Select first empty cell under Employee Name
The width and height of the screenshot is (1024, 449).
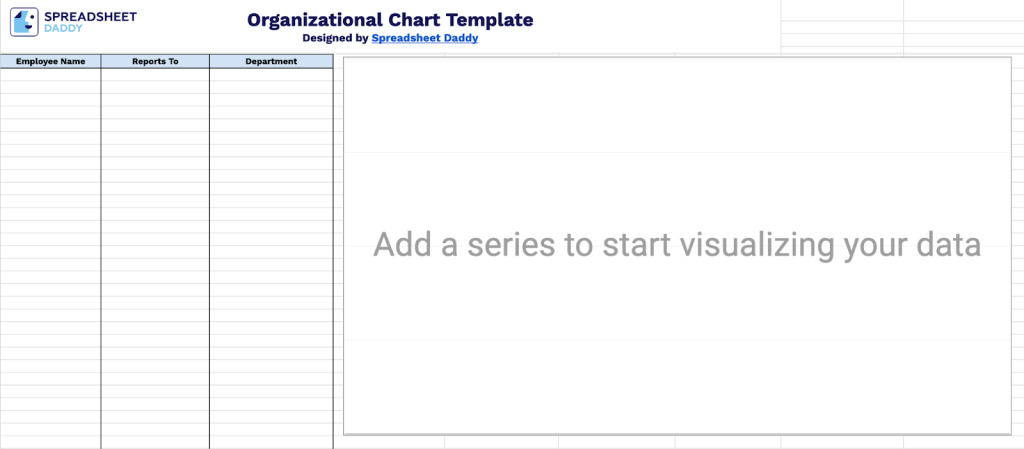pyautogui.click(x=50, y=74)
